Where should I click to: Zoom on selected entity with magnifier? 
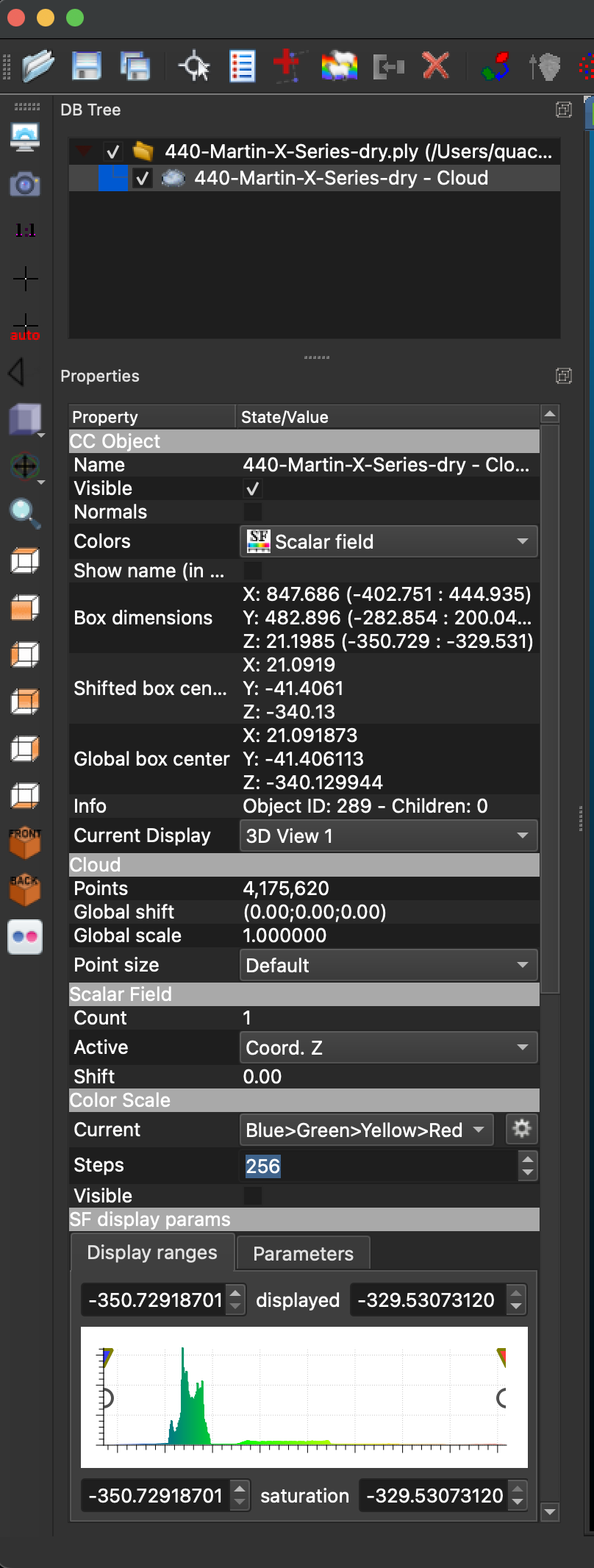pyautogui.click(x=25, y=513)
